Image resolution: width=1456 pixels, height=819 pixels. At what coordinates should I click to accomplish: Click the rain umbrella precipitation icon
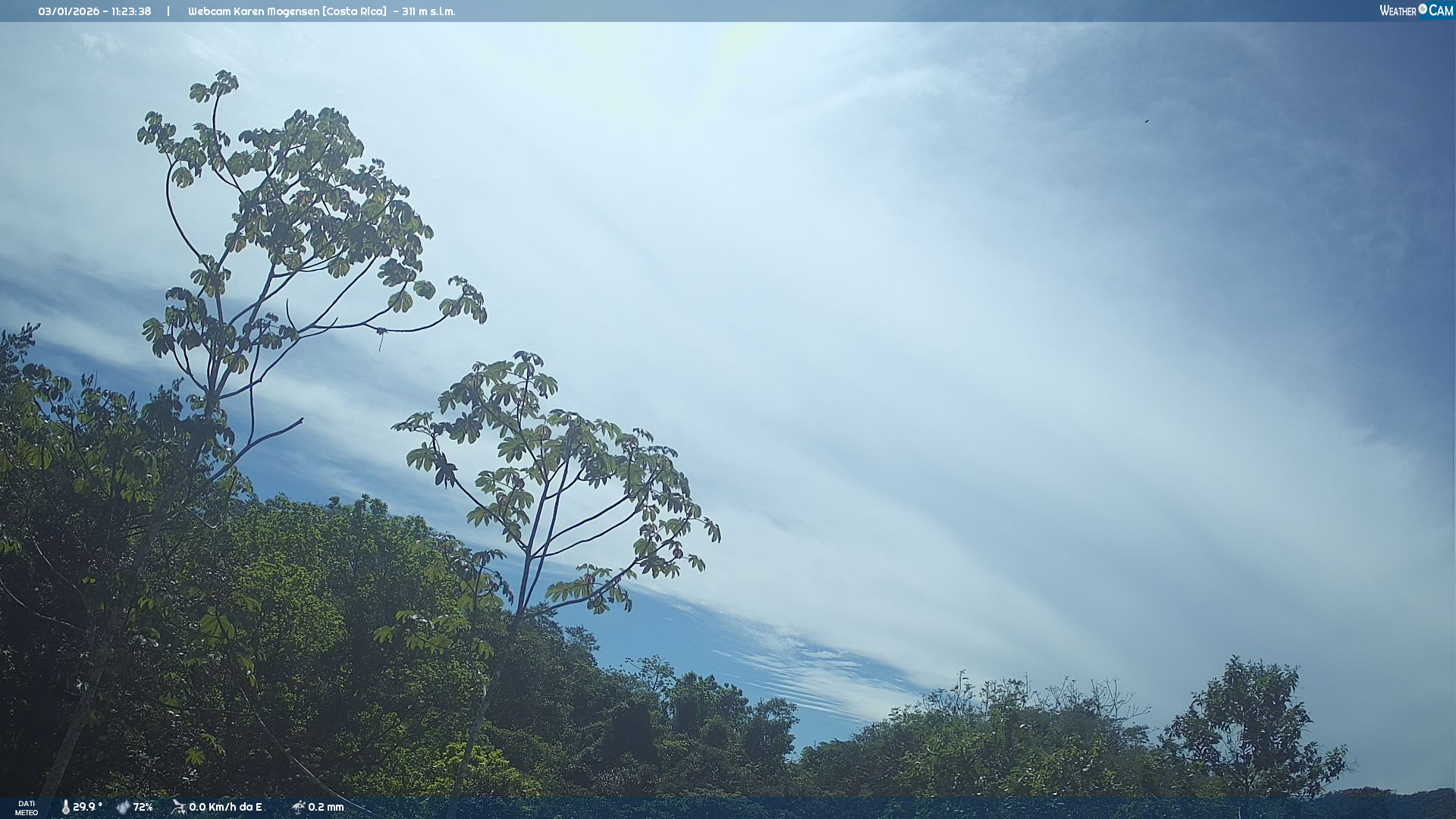pyautogui.click(x=298, y=807)
